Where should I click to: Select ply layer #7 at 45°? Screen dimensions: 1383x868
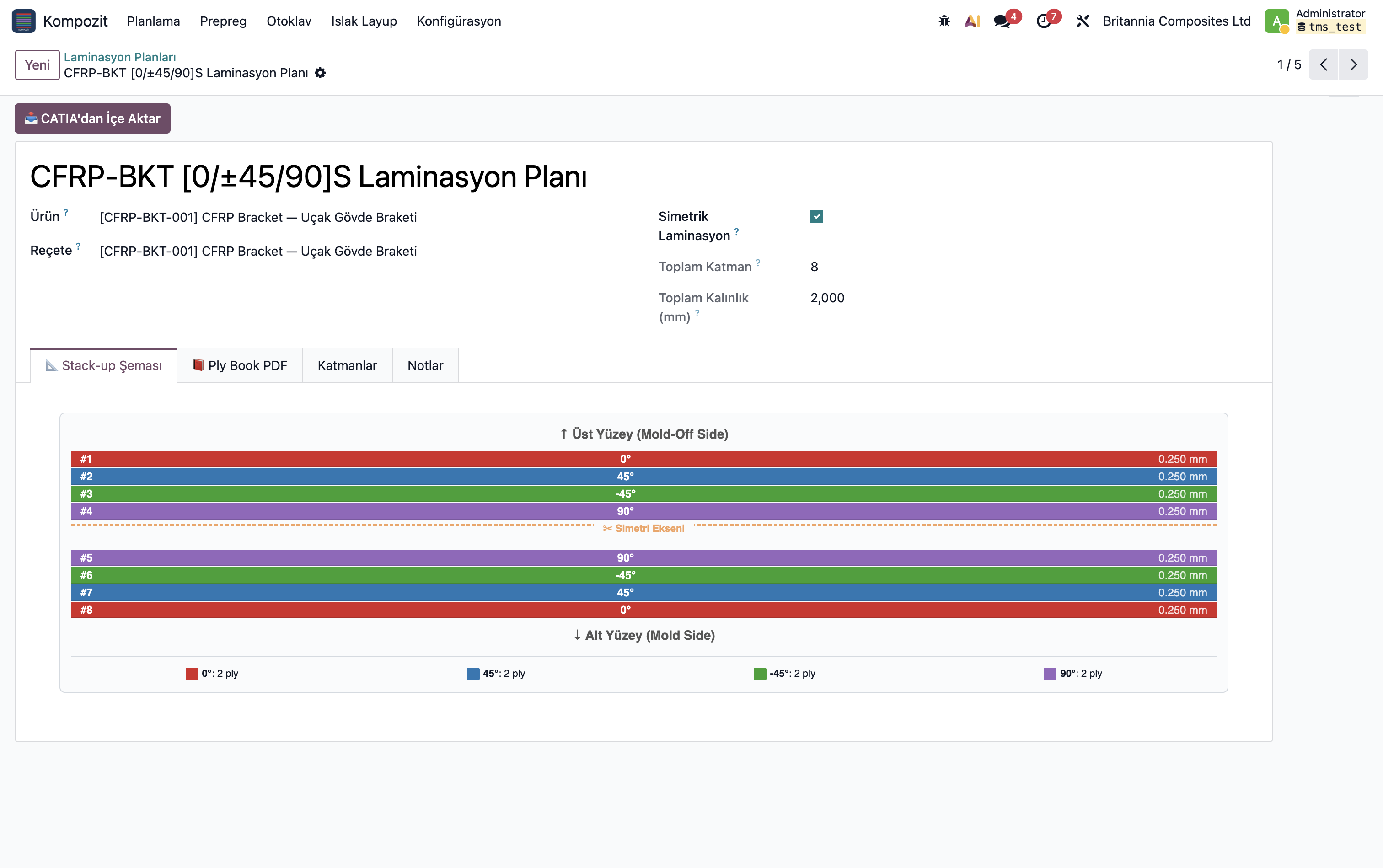coord(643,592)
